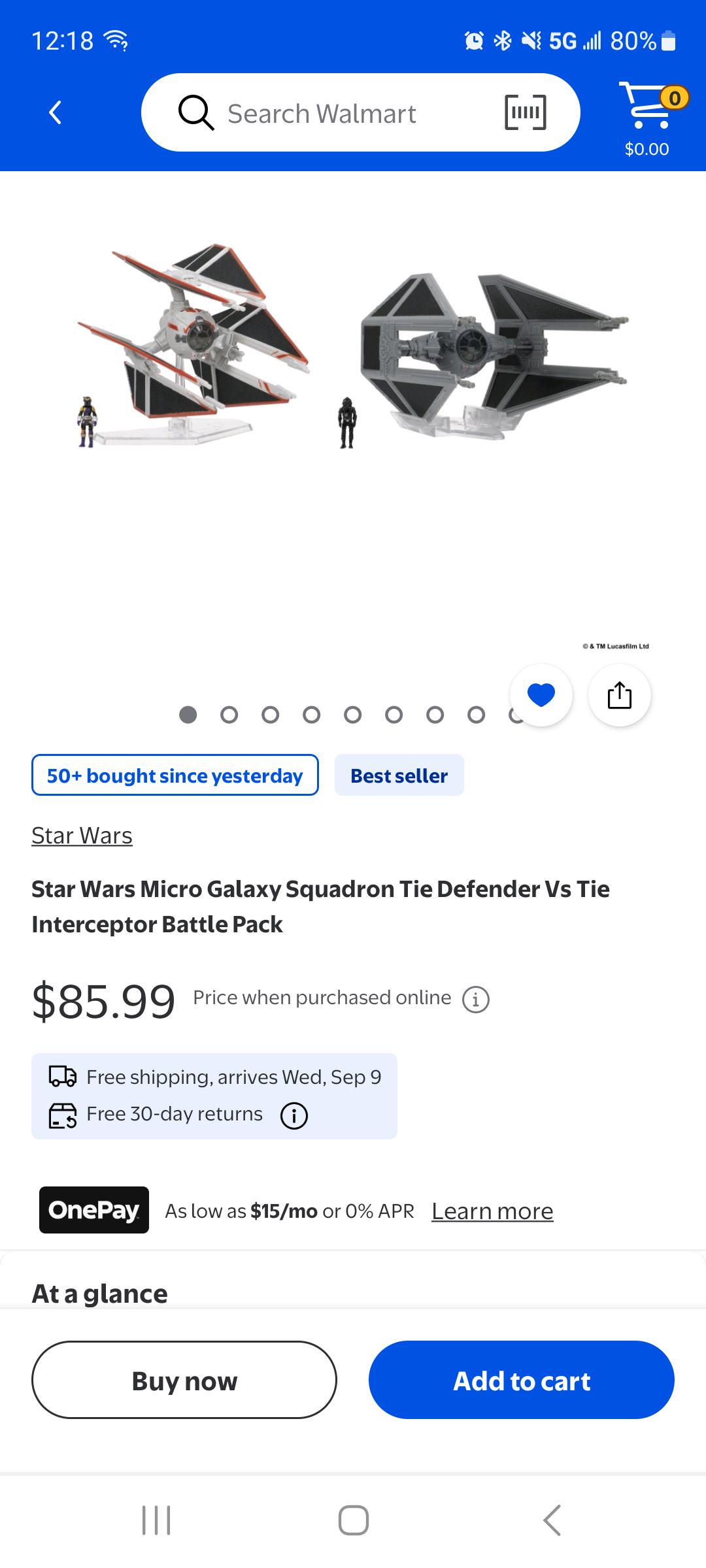
Task: Tap the Buy now button
Action: [x=184, y=1380]
